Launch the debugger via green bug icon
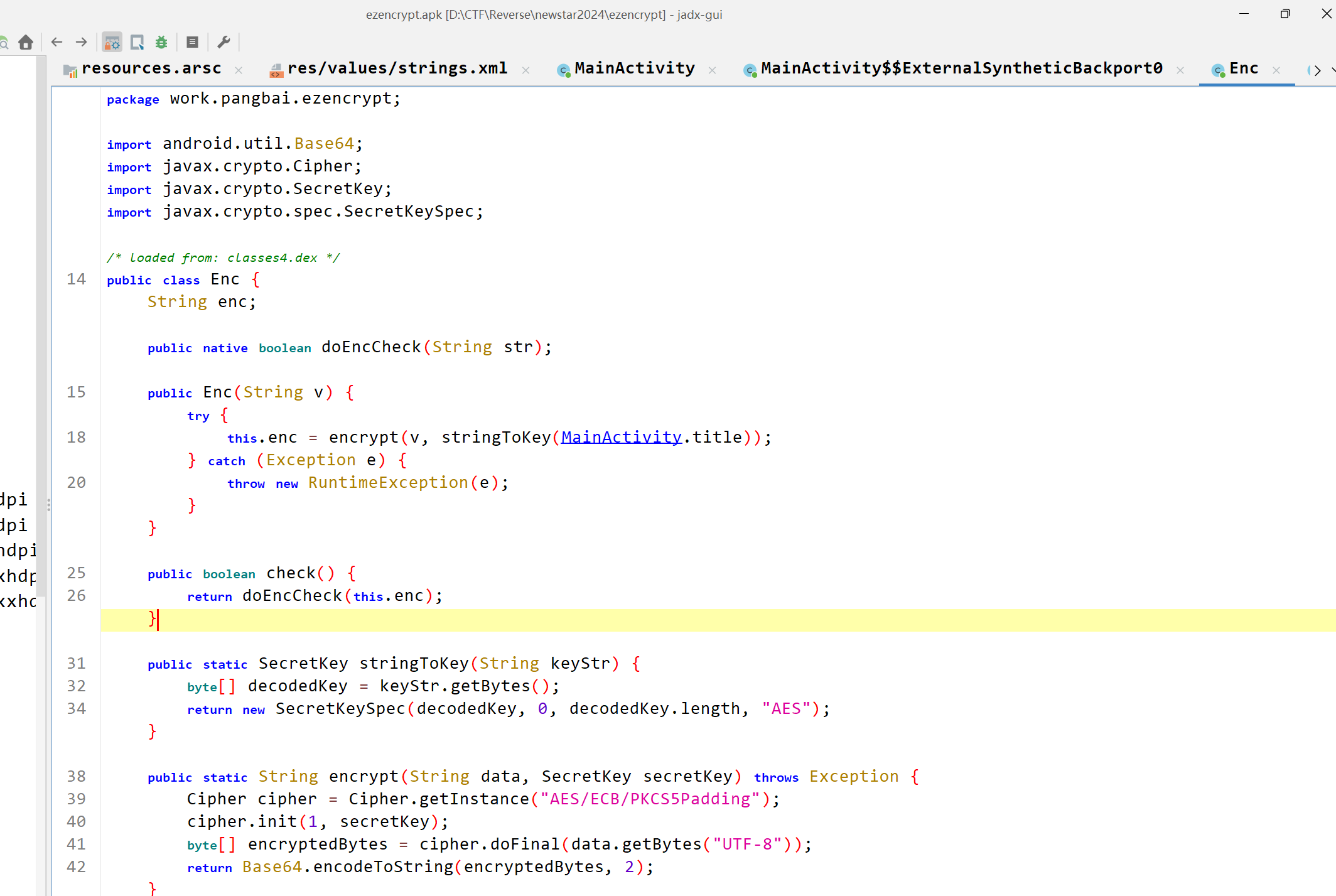The width and height of the screenshot is (1336, 896). [161, 42]
